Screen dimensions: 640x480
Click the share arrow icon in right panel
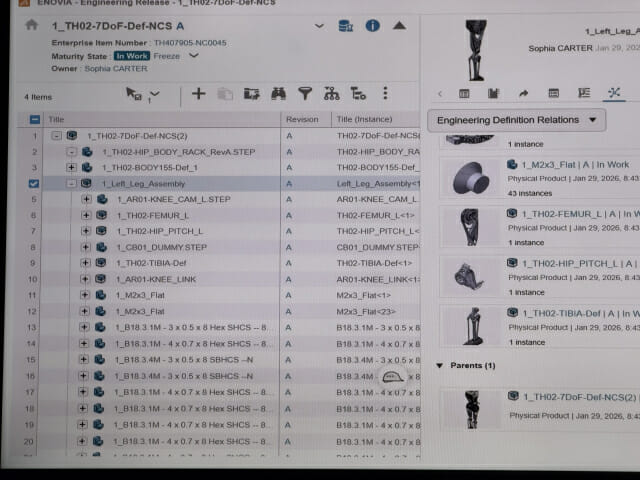[523, 93]
